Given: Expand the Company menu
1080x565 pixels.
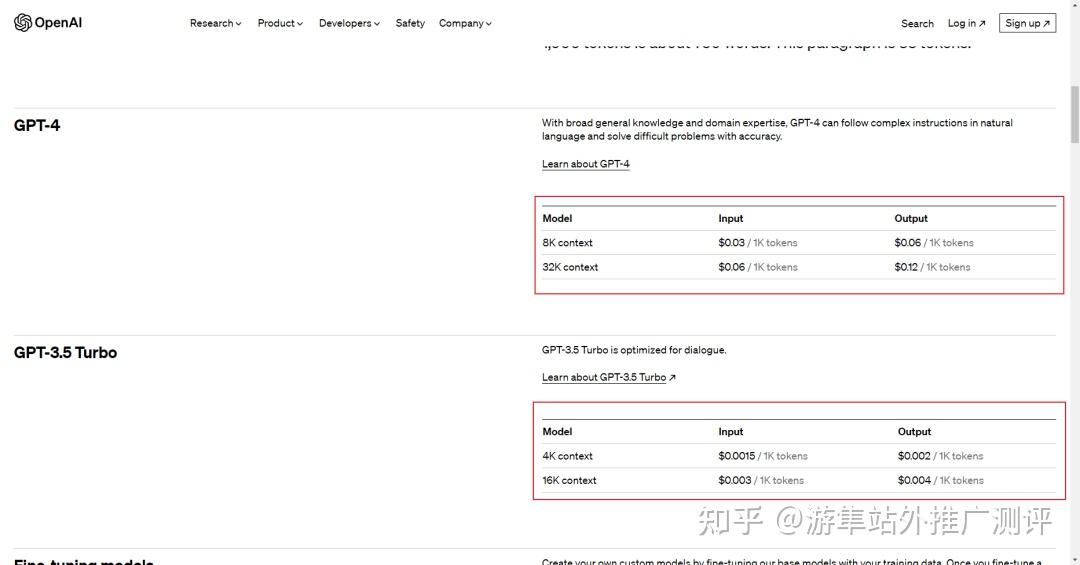Looking at the screenshot, I should click(465, 23).
